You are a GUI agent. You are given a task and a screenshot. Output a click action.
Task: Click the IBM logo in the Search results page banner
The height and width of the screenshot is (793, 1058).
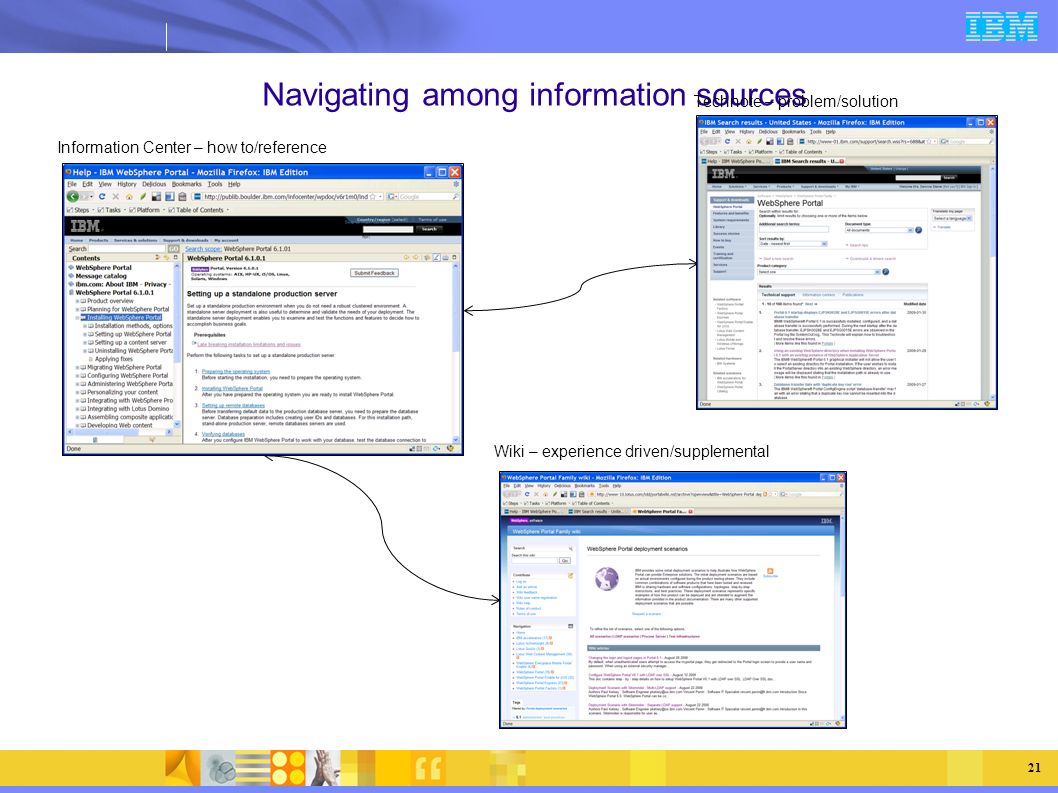point(723,175)
